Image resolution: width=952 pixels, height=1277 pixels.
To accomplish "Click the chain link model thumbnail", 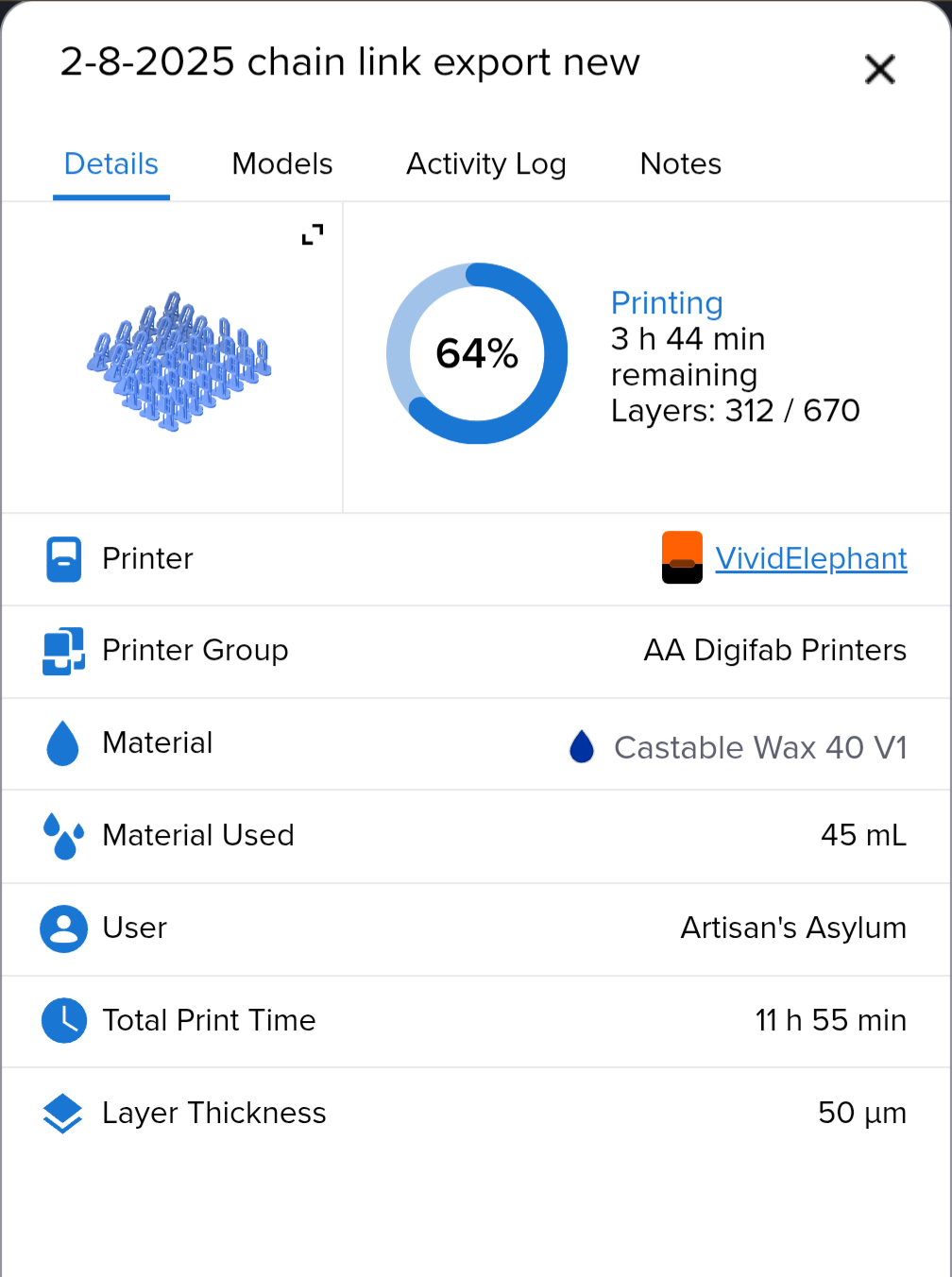I will pos(178,361).
